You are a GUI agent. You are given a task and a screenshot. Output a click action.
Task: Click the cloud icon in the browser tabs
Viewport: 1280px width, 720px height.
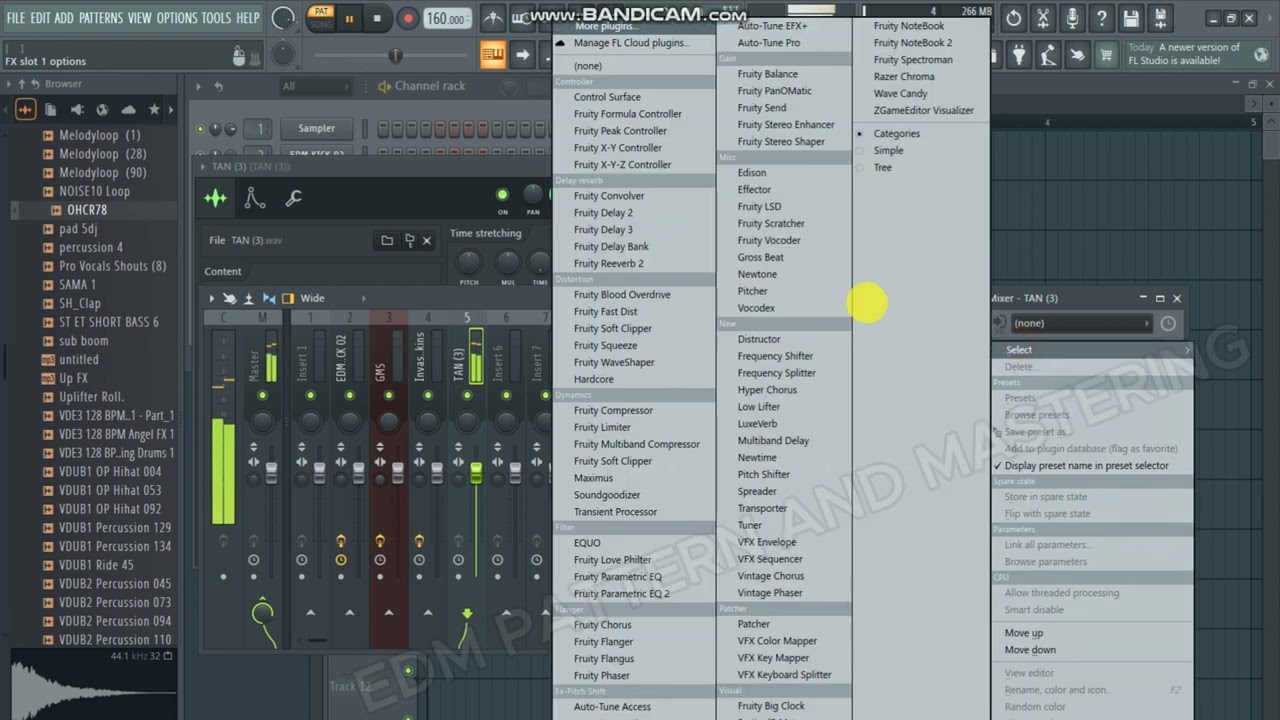(x=128, y=109)
